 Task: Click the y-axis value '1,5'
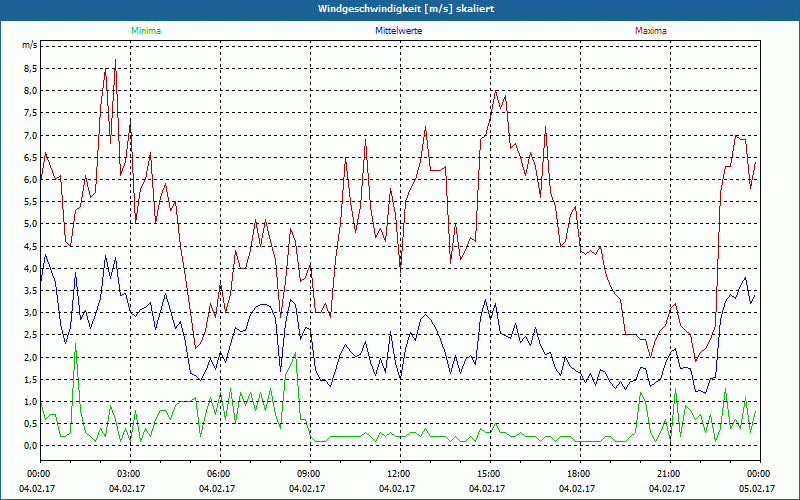[31, 379]
